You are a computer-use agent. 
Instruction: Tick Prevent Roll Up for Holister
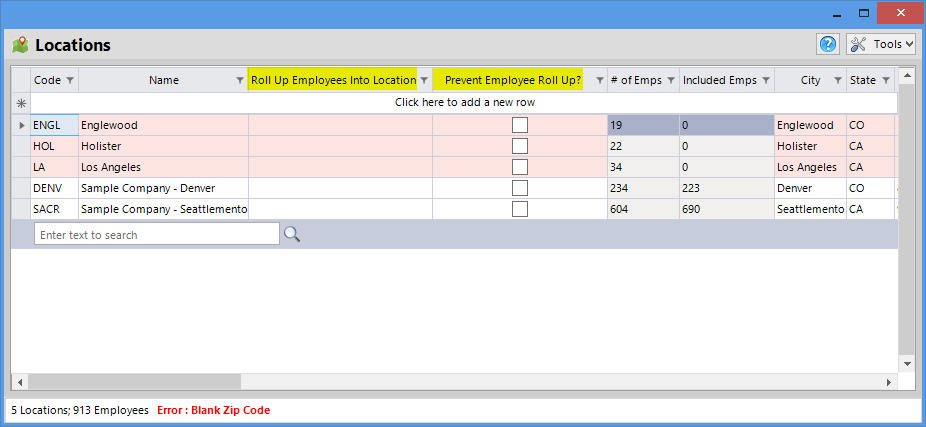tap(520, 146)
